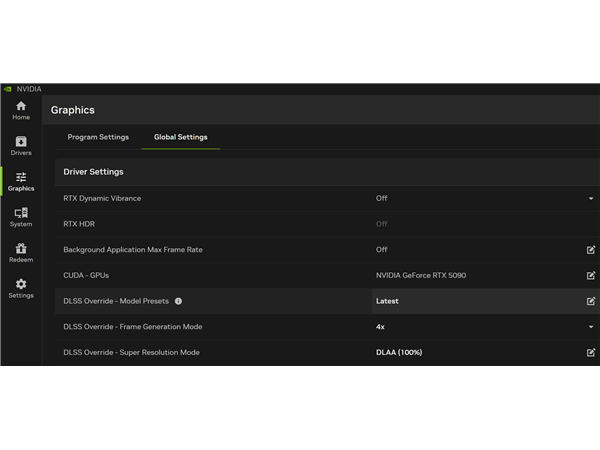This screenshot has height=450, width=600.
Task: Go to the Drivers section
Action: 21,146
